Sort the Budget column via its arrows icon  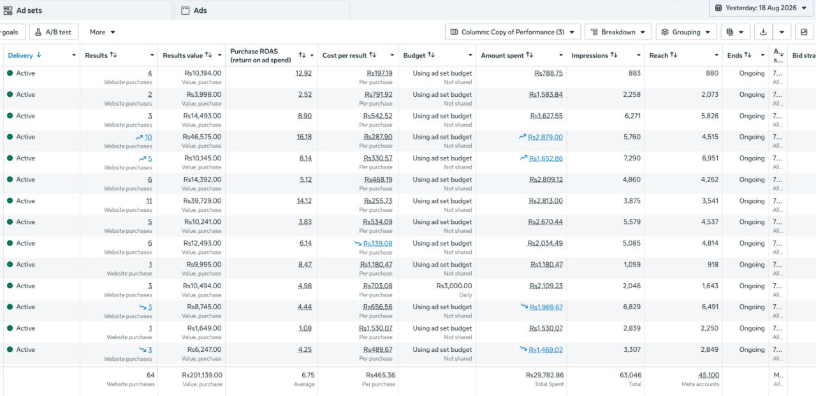pos(431,55)
